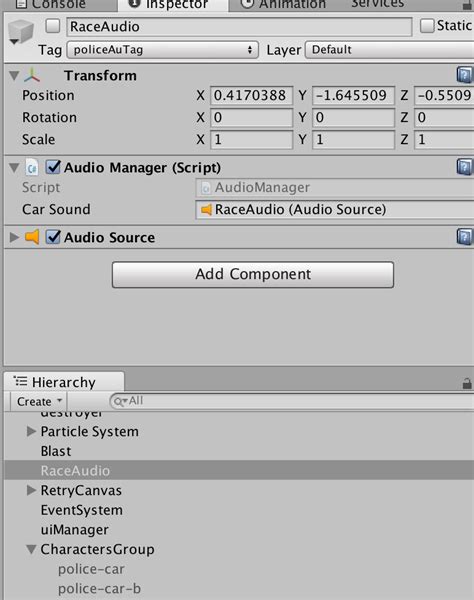Viewport: 474px width, 600px height.
Task: Open the Layer dropdown Default
Action: [389, 50]
